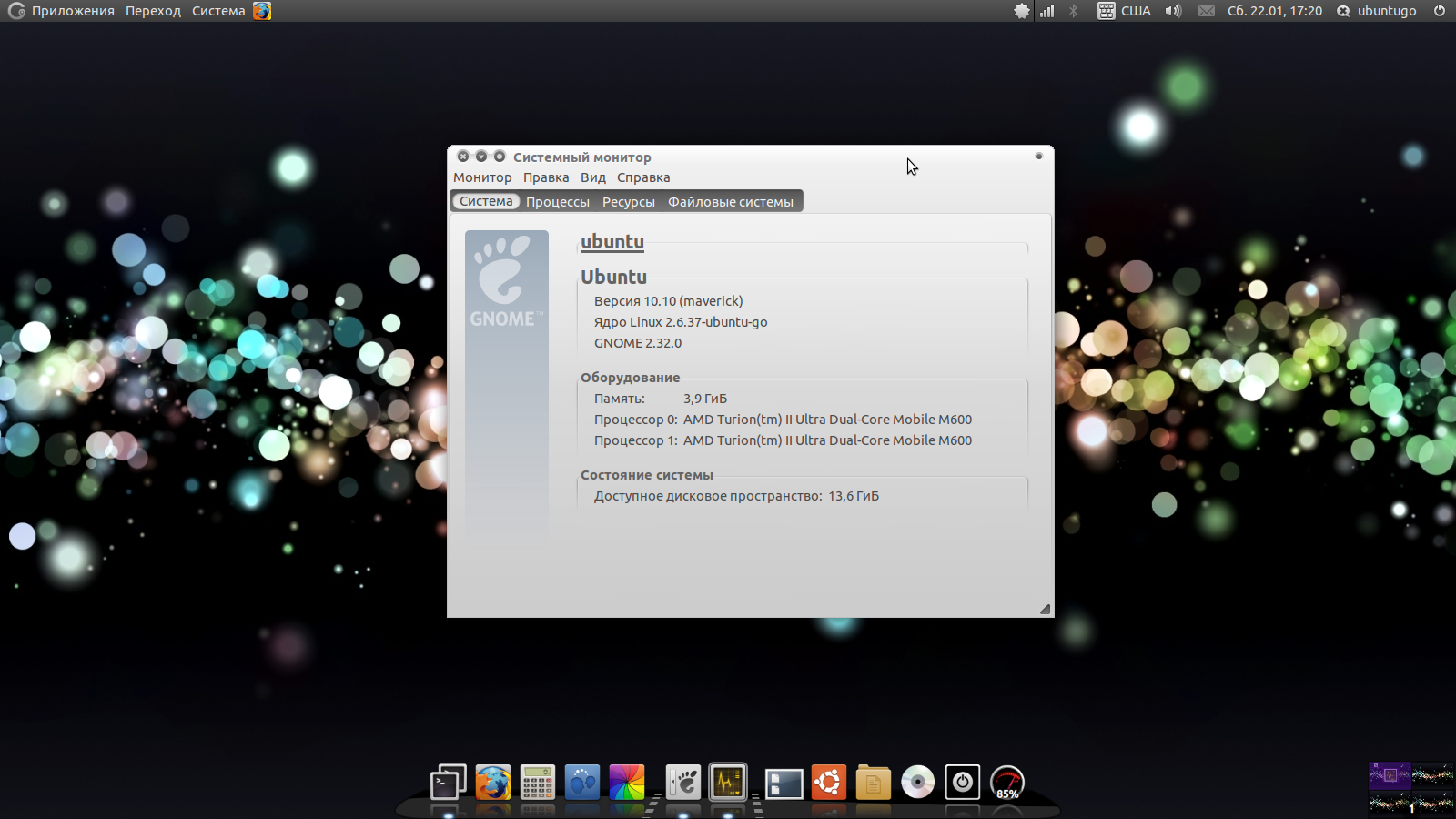The image size is (1456, 819).
Task: Click the date and time Сб. 22.01, 17:20
Action: [x=1274, y=11]
